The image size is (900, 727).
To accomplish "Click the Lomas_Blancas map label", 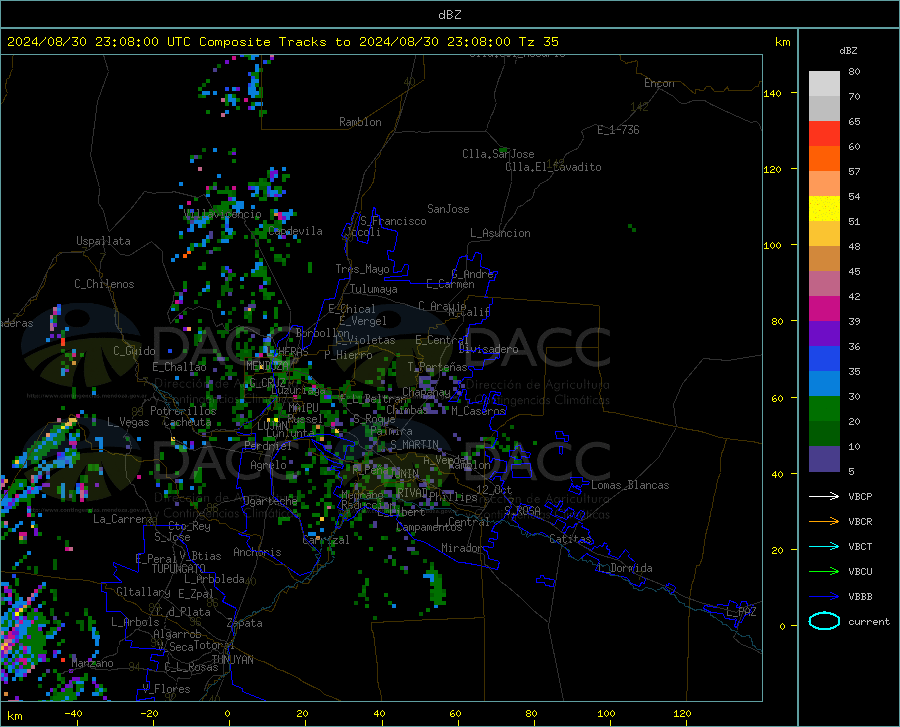I will 630,485.
